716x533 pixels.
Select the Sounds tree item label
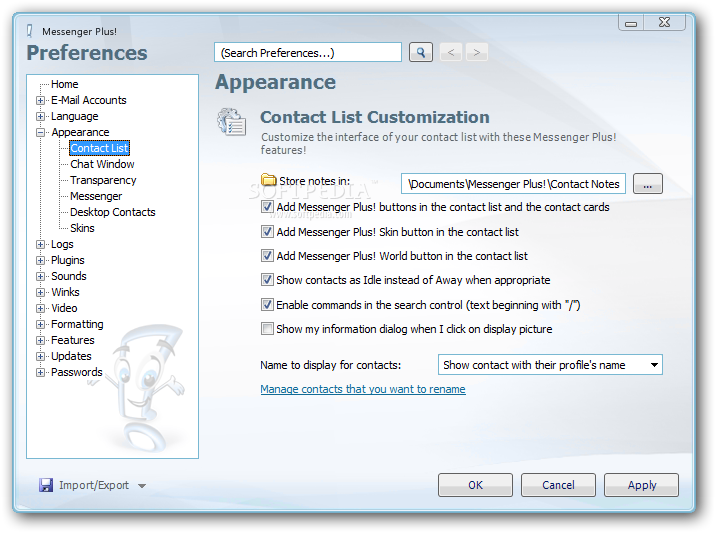[x=68, y=276]
